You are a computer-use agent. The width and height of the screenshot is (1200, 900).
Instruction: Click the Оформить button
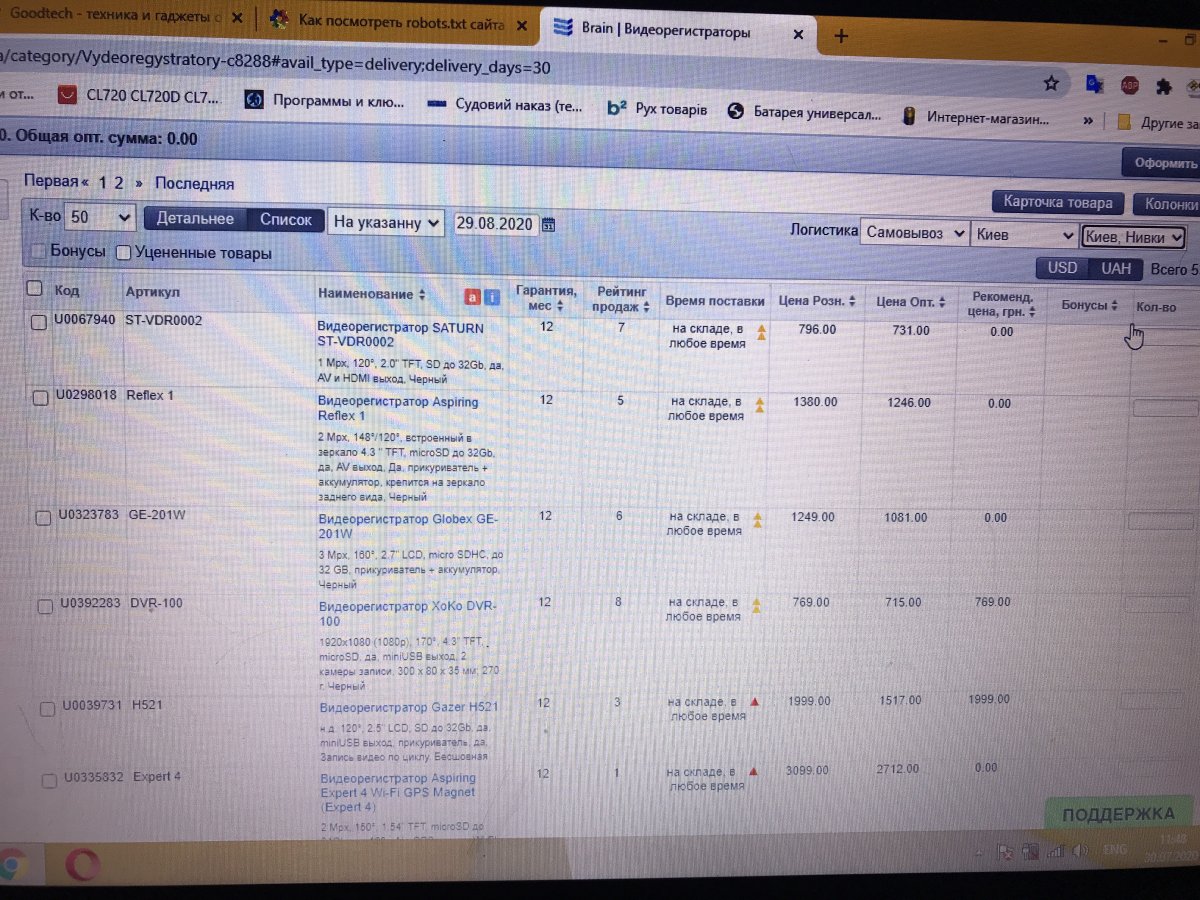click(1162, 163)
